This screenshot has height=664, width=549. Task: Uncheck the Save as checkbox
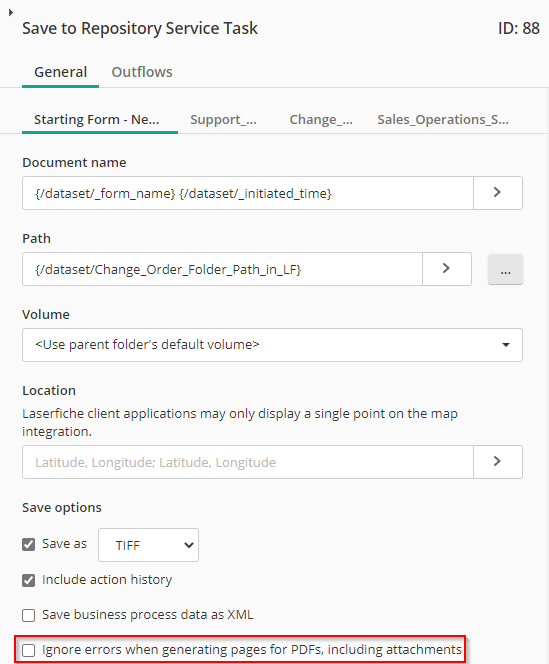28,544
